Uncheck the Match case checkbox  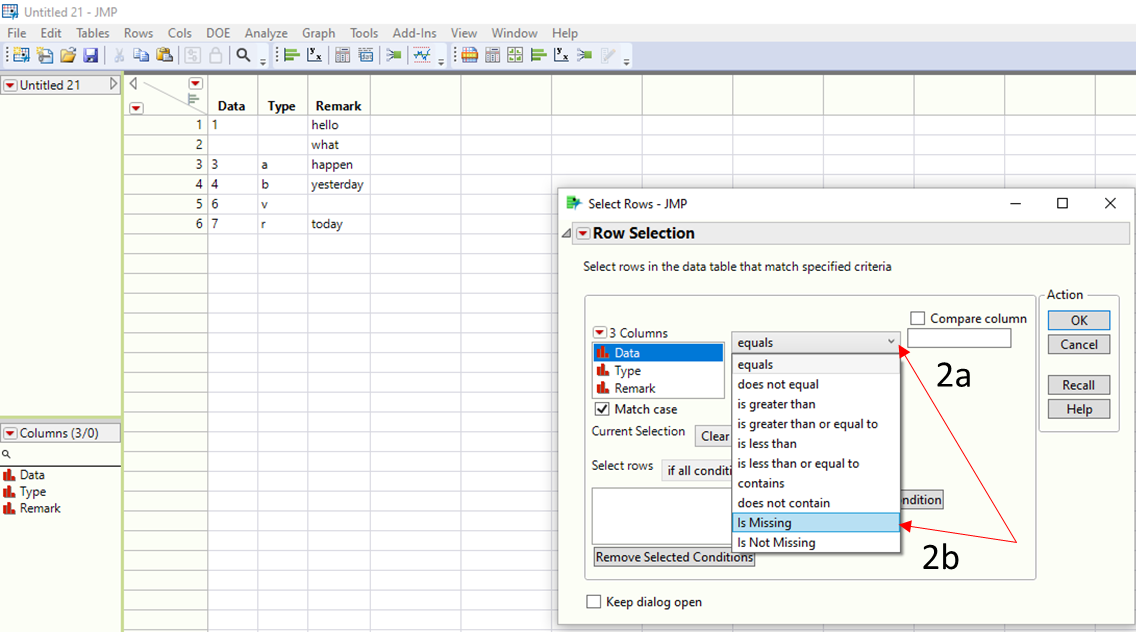602,409
